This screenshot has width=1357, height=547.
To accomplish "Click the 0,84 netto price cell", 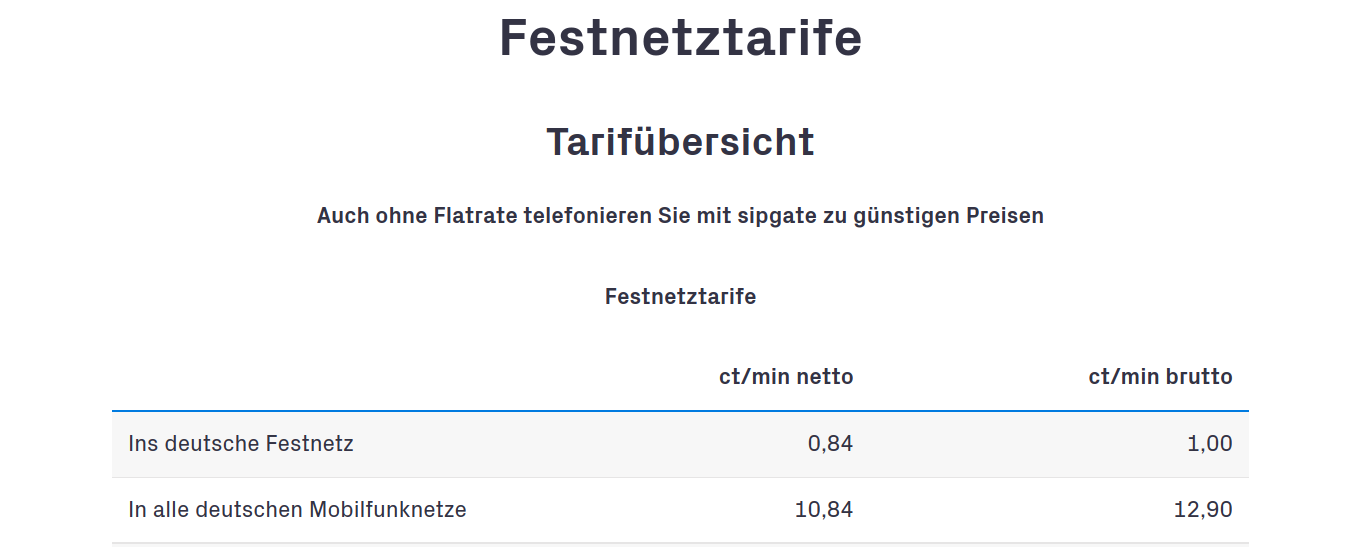I will pos(830,444).
